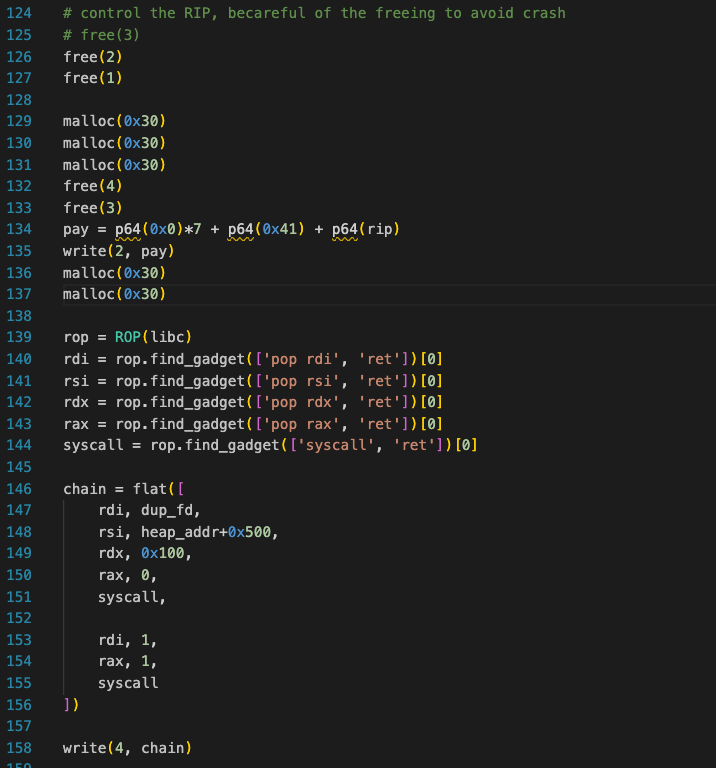The image size is (716, 768).
Task: Click line number 157 in gutter
Action: (x=19, y=726)
